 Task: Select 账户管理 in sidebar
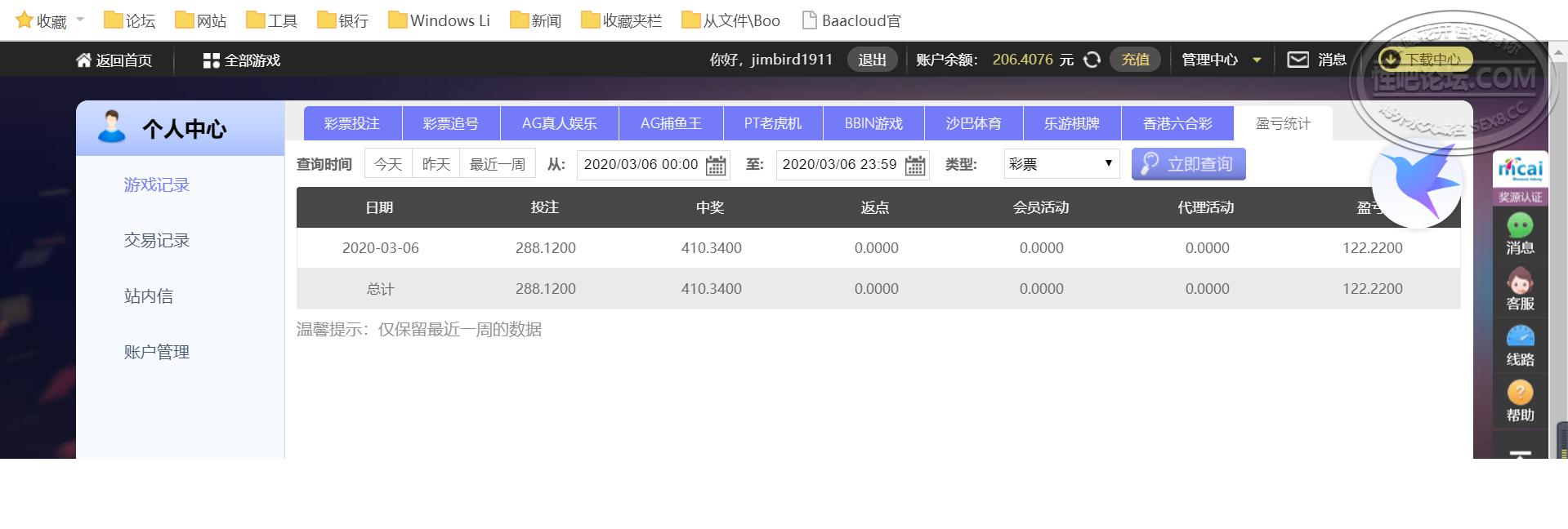pyautogui.click(x=157, y=352)
